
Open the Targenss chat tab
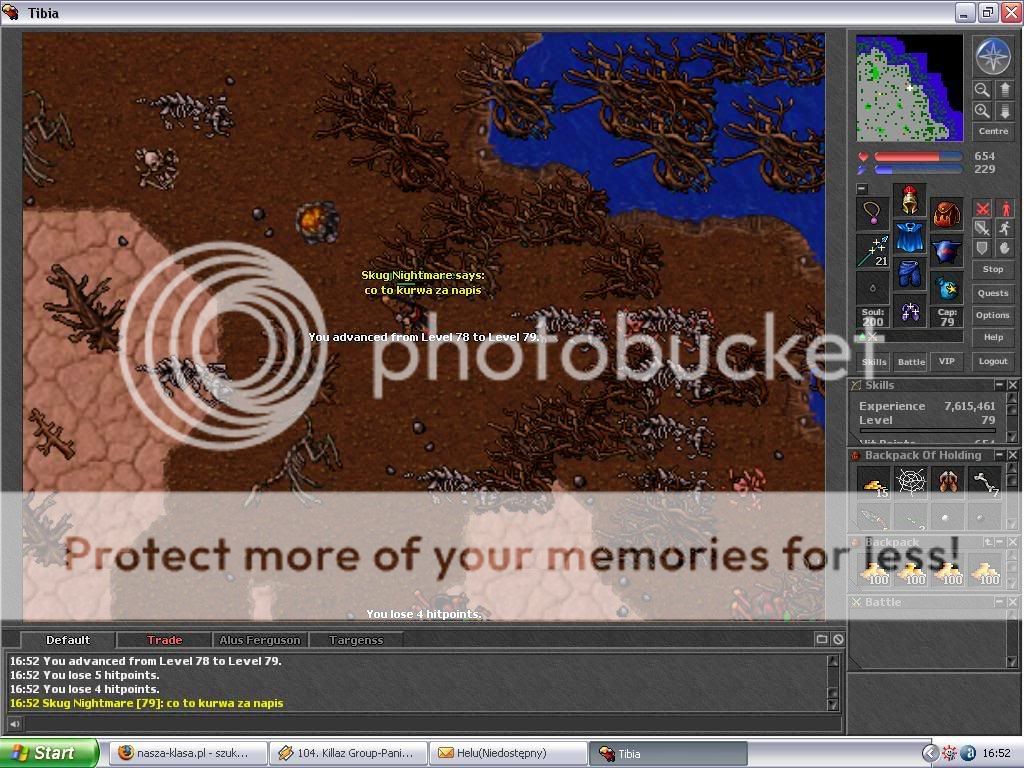point(356,640)
